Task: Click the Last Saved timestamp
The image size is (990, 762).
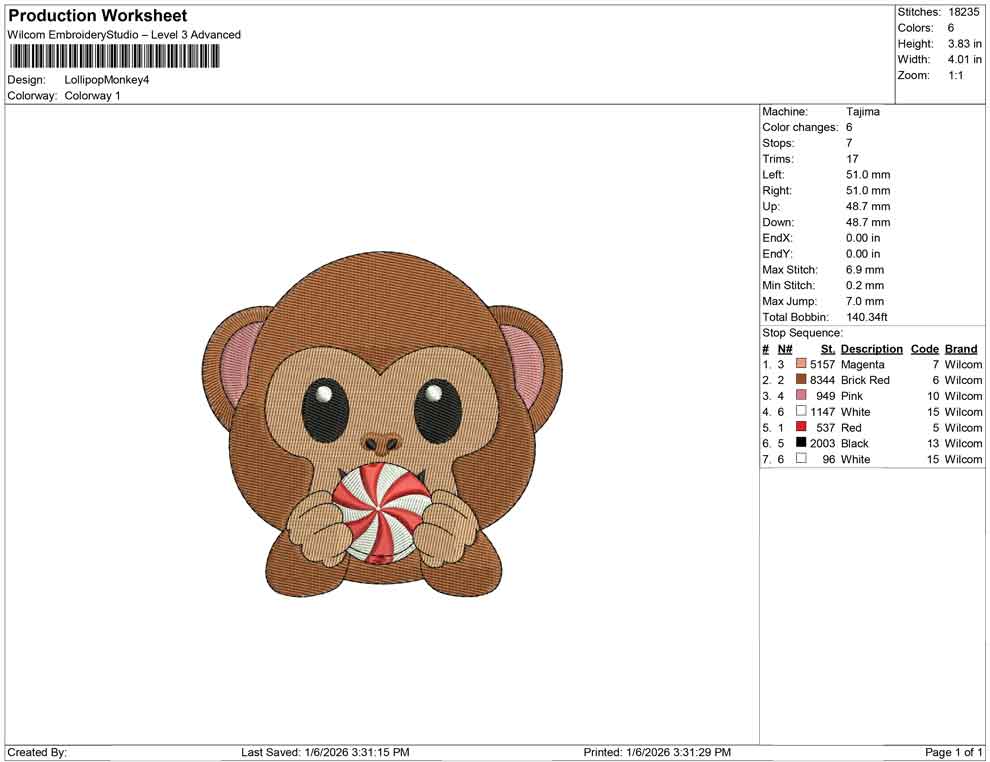Action: coord(324,752)
